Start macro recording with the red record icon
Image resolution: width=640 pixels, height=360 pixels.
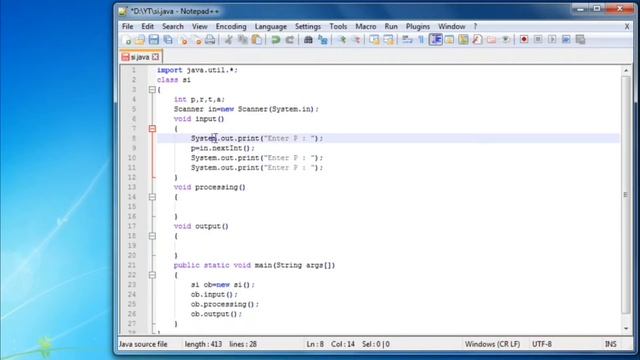coord(524,40)
